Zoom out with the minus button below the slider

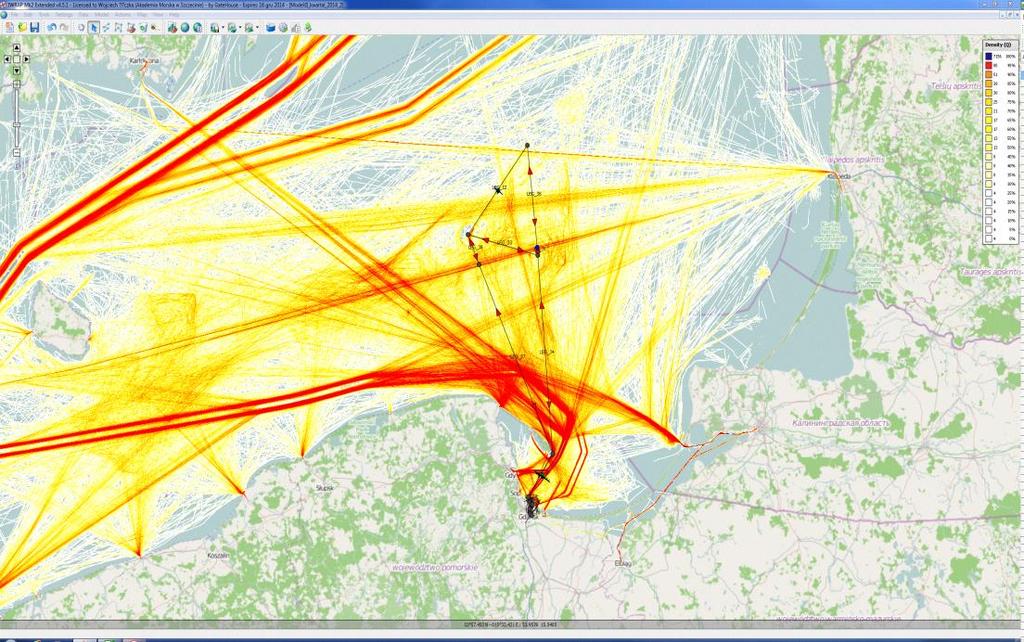17,153
